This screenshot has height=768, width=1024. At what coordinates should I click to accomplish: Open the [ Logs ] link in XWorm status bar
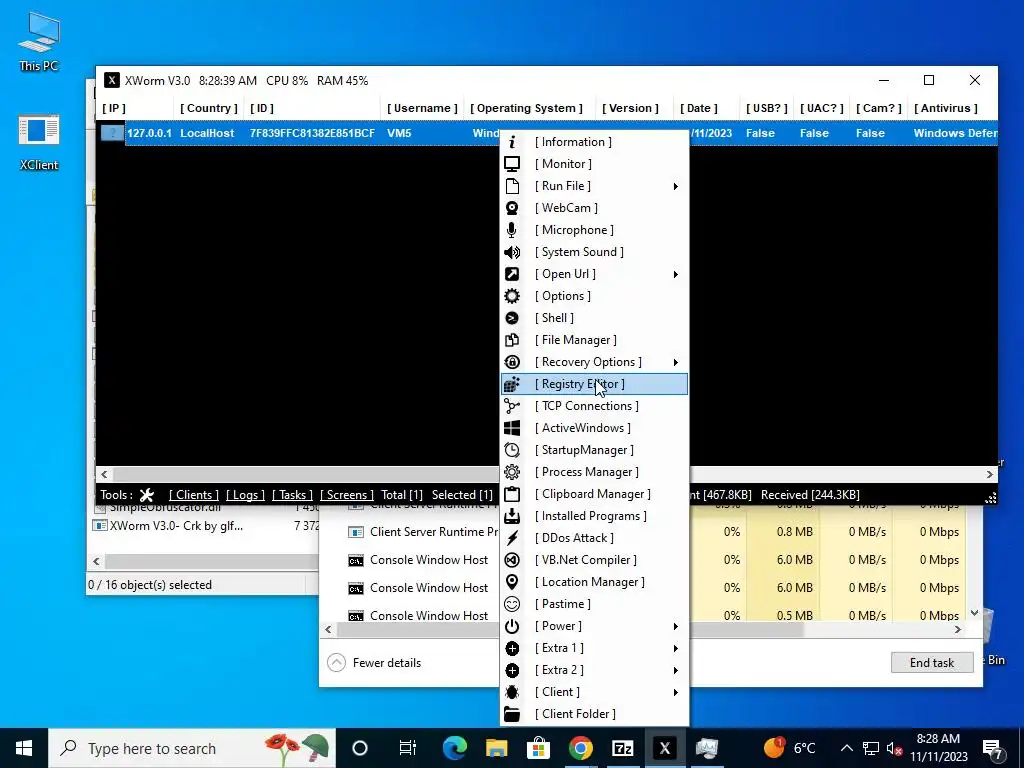click(x=246, y=495)
